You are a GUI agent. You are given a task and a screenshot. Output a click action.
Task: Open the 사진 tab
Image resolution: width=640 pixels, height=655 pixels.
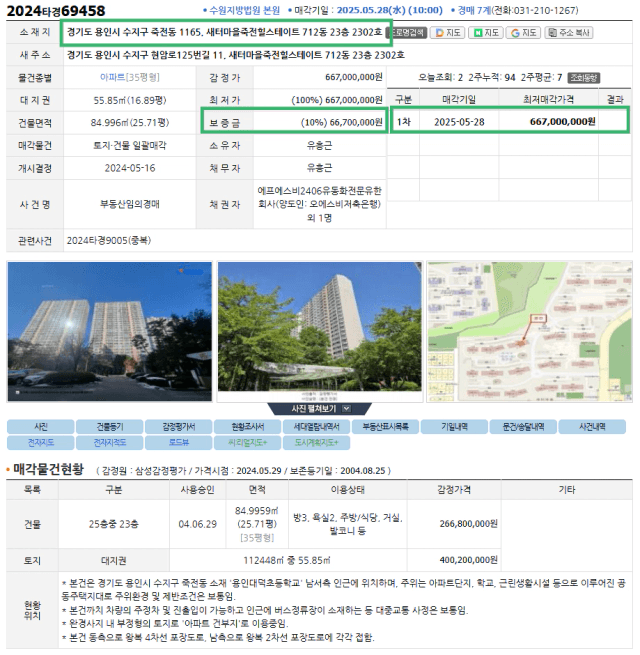[41, 427]
